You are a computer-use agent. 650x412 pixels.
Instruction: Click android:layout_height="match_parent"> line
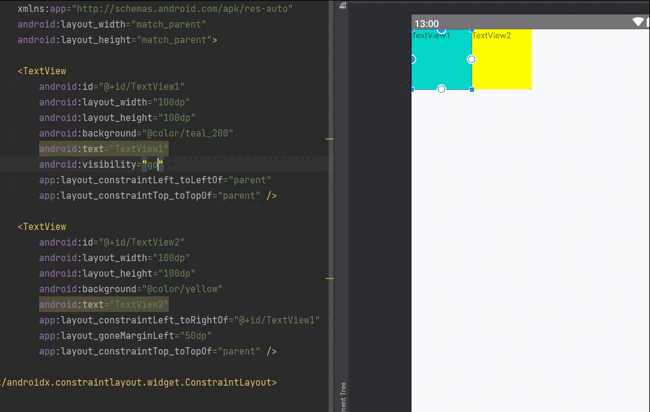117,40
